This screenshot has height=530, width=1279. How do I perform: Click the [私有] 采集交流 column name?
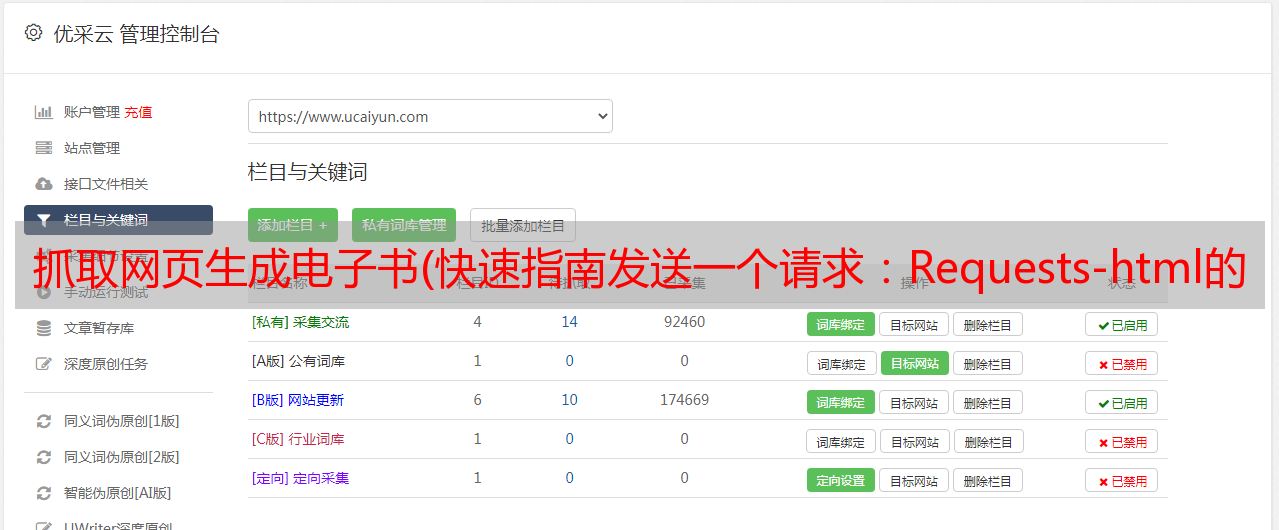[x=300, y=322]
